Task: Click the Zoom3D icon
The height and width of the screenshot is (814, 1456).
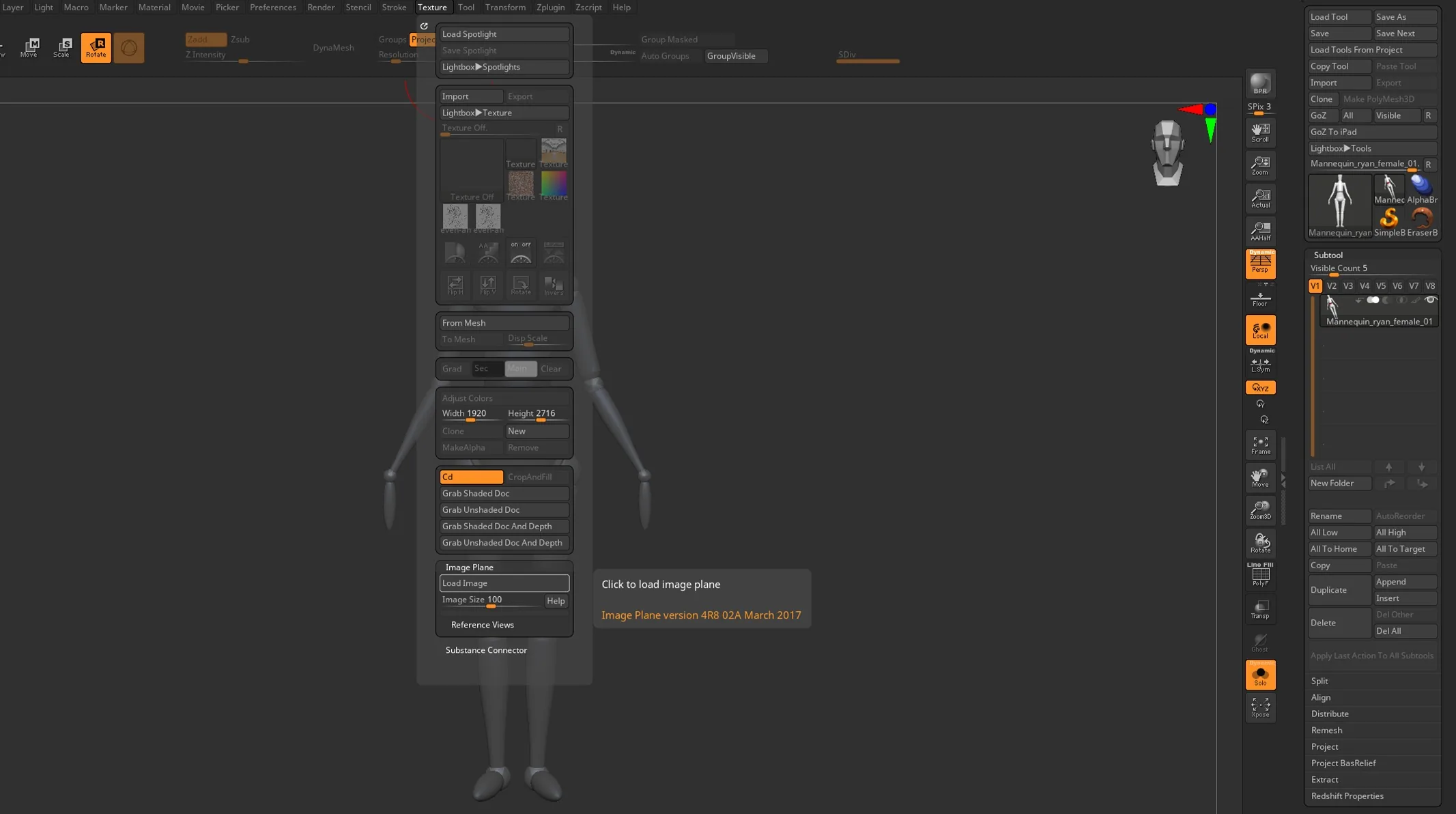Action: point(1260,510)
